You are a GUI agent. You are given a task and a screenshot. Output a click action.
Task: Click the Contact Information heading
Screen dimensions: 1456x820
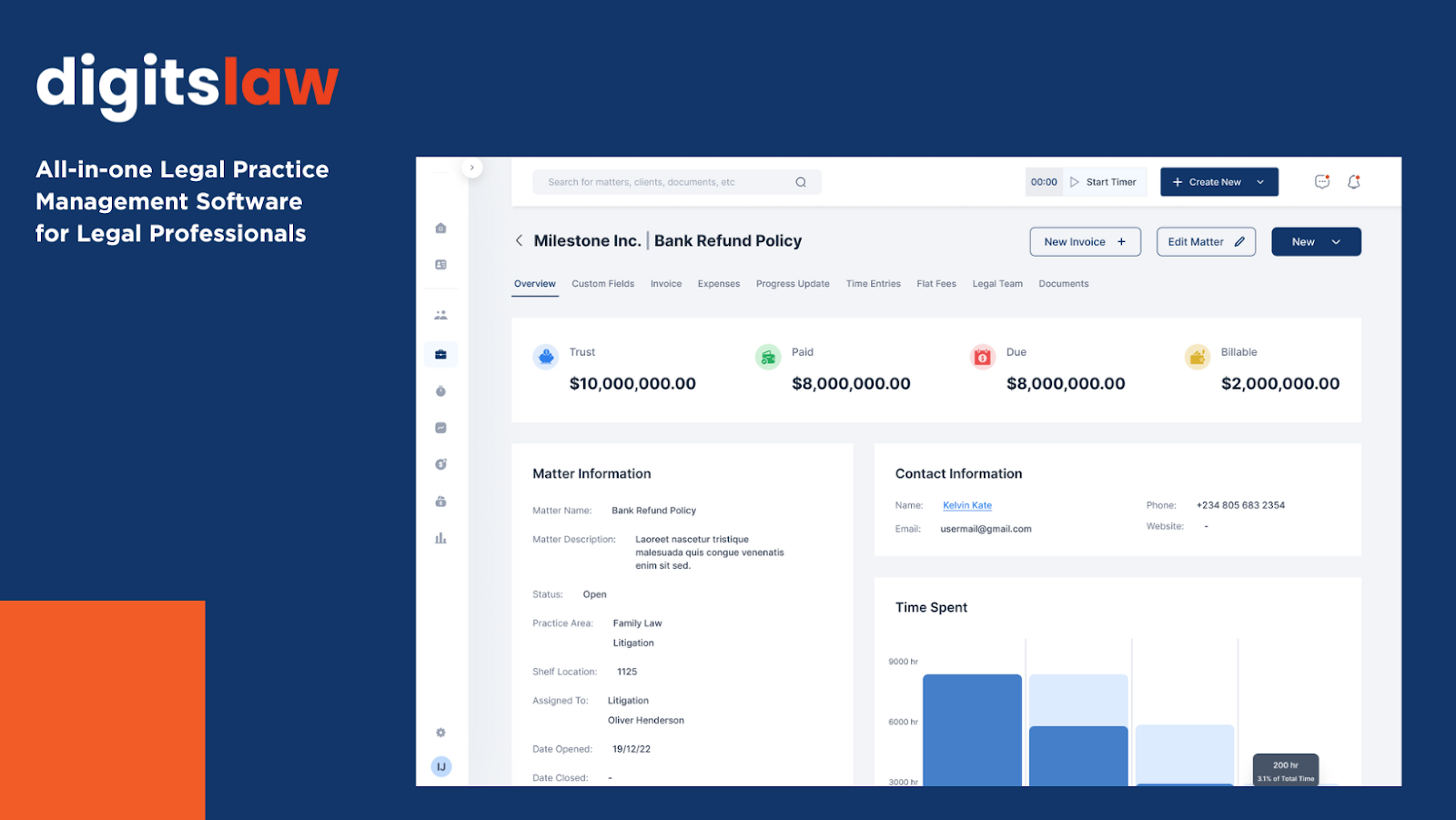pos(958,474)
